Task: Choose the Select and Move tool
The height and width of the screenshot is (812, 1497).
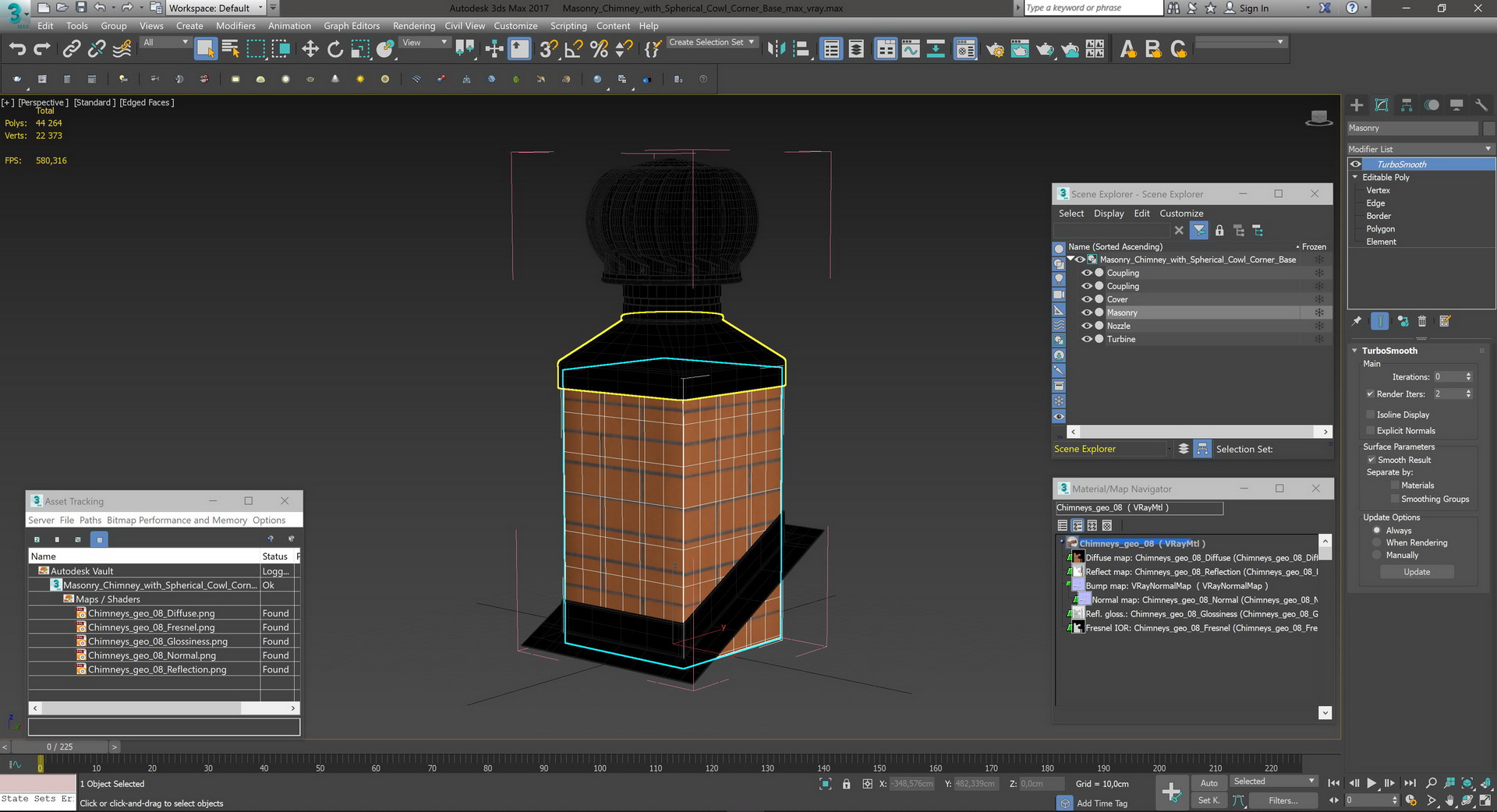Action: [x=310, y=49]
